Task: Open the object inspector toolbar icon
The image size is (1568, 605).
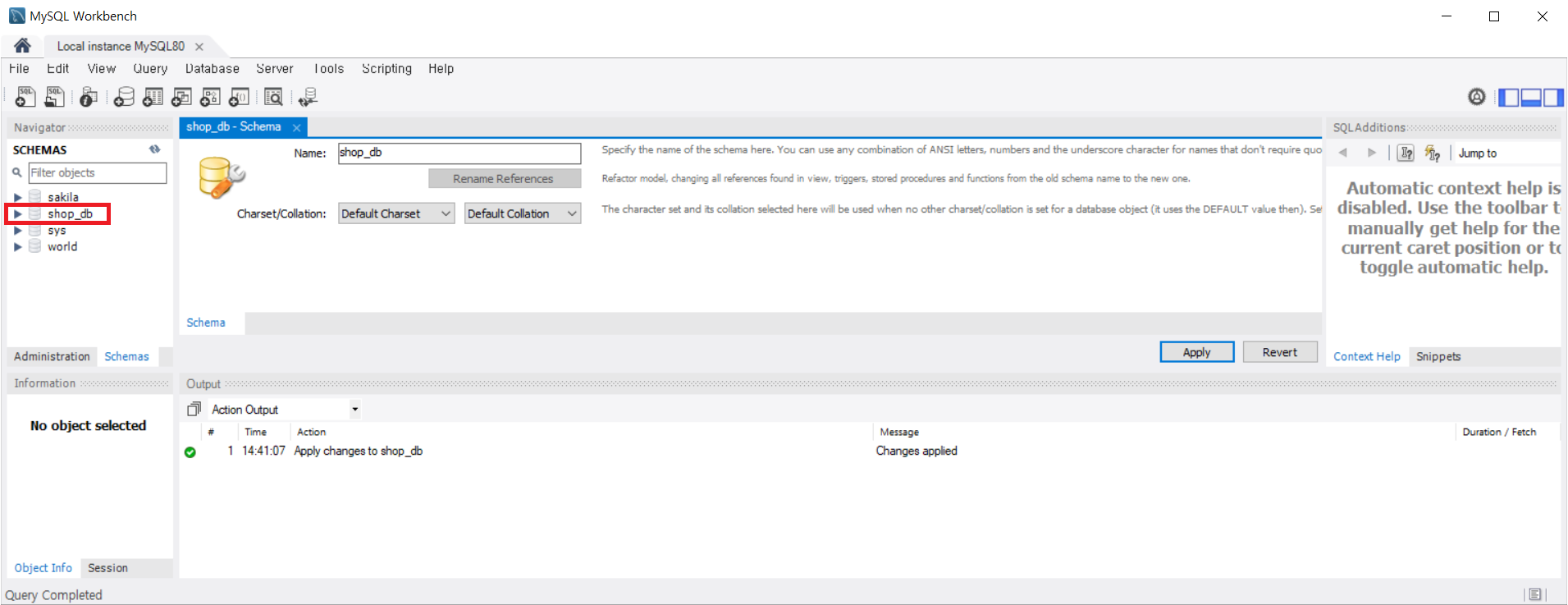Action: (89, 97)
